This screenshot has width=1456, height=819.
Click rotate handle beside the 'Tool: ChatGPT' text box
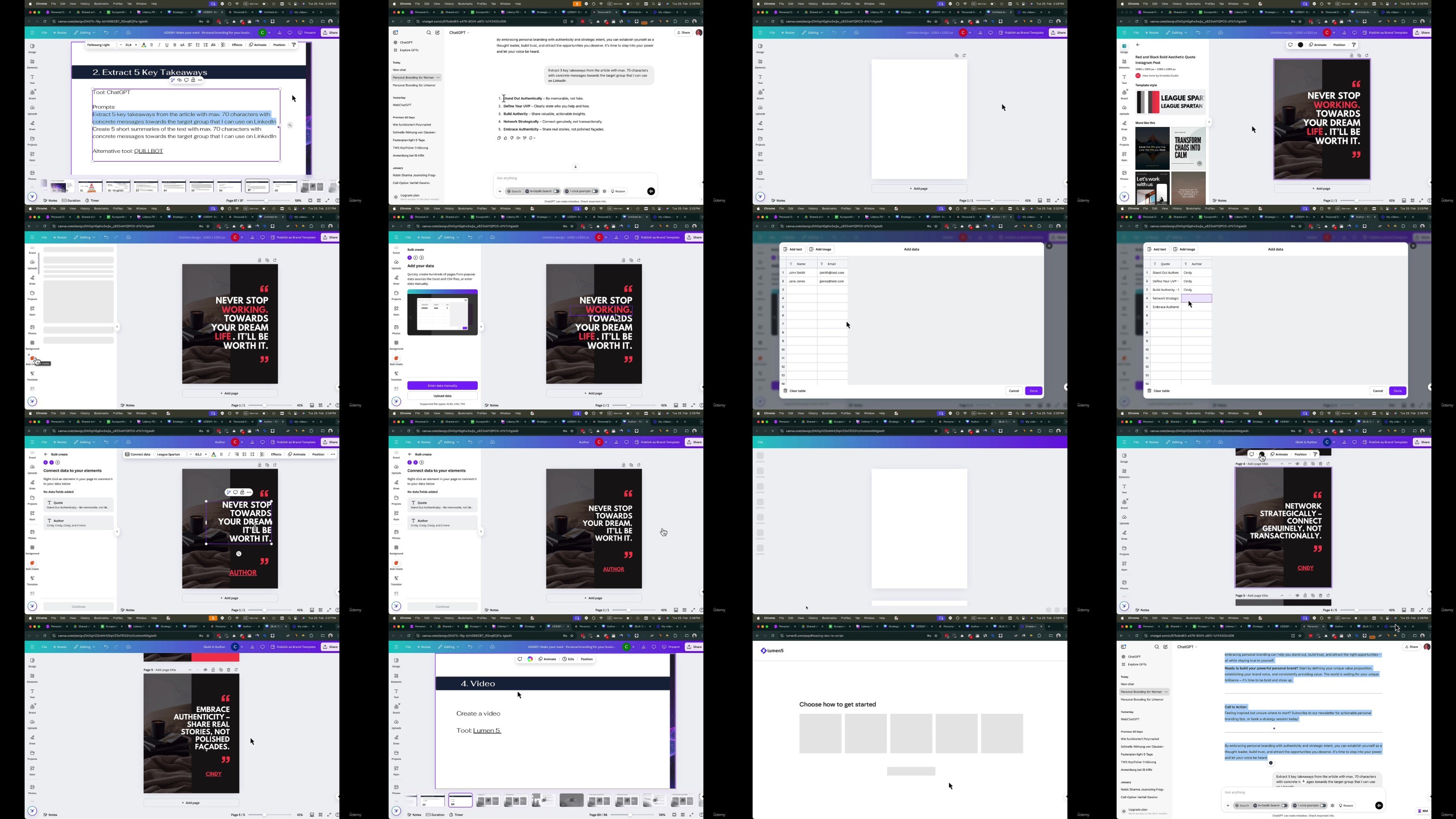click(x=290, y=126)
